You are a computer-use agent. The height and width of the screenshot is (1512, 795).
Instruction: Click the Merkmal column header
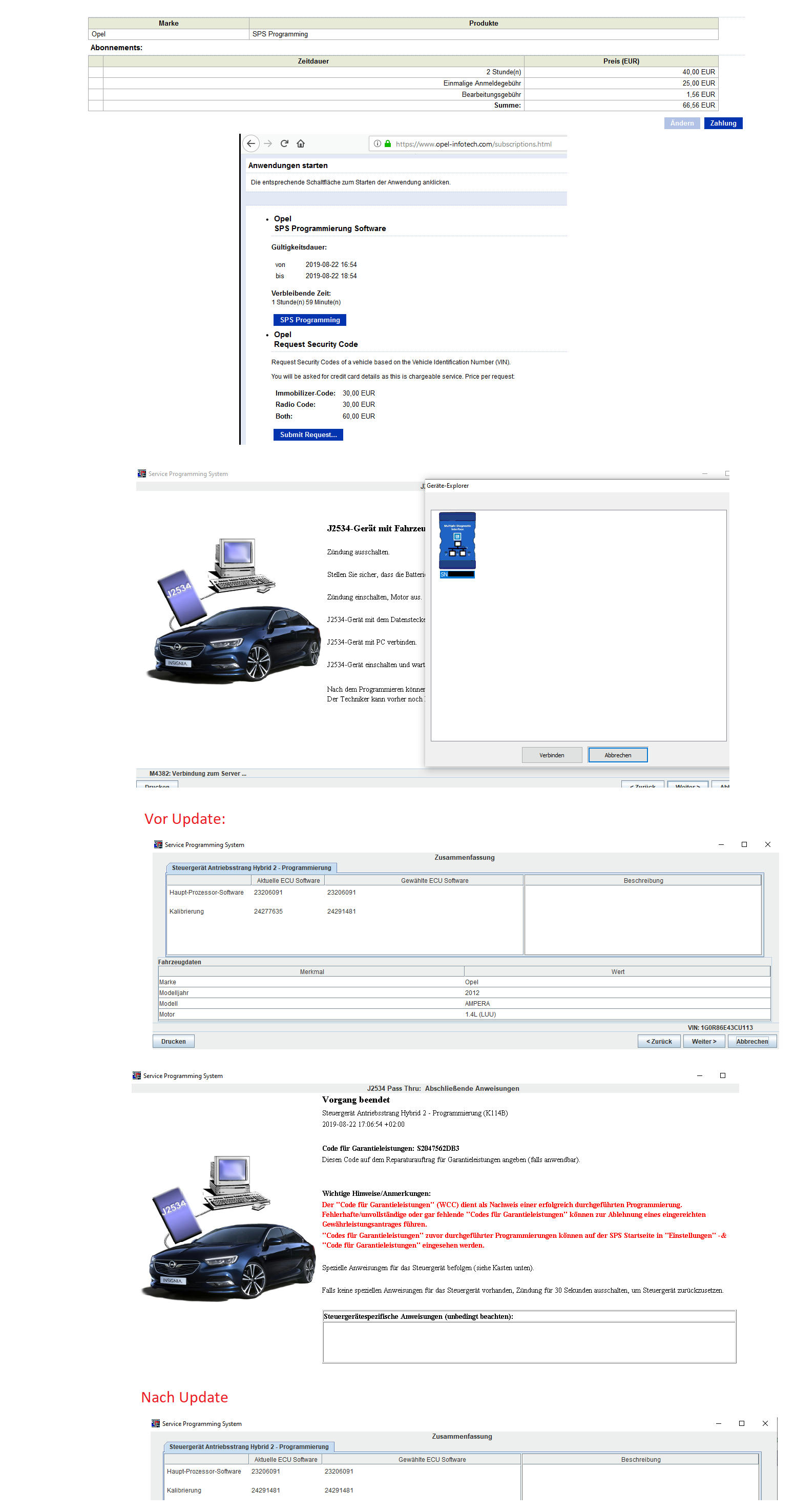pyautogui.click(x=311, y=972)
